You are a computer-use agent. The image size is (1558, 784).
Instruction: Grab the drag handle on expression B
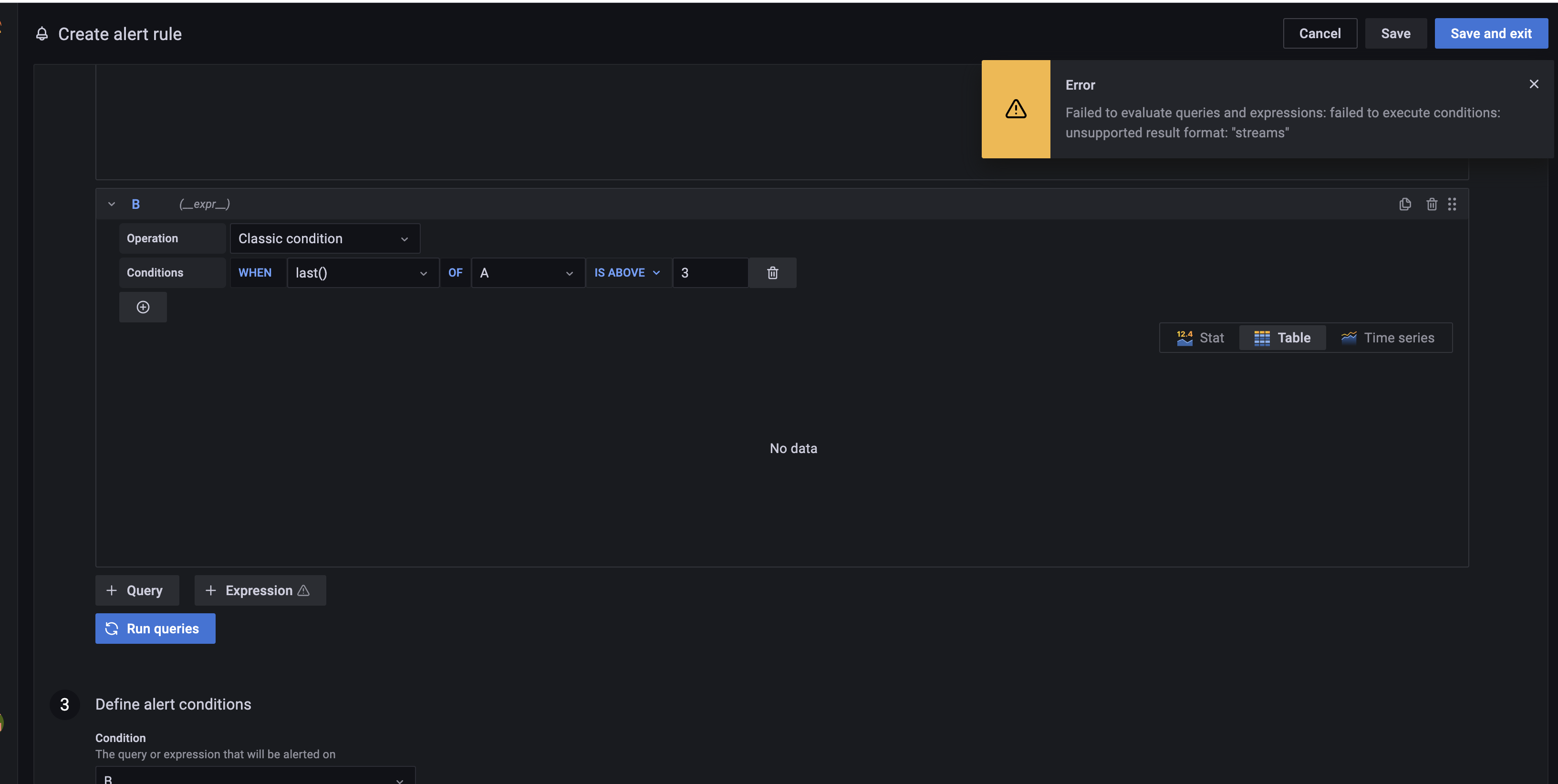pos(1454,204)
